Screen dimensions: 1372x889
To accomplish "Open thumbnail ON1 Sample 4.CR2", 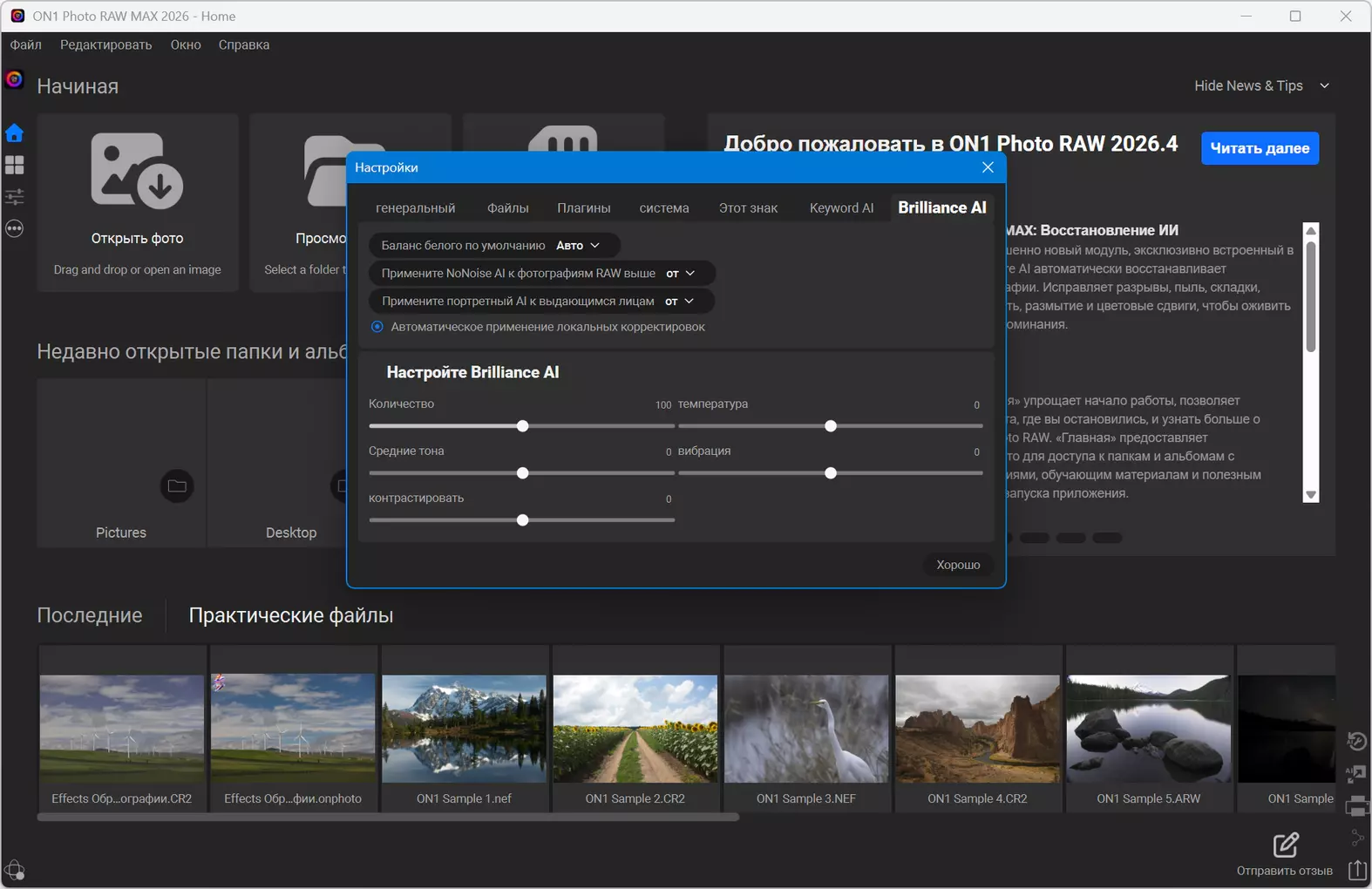I will (978, 730).
